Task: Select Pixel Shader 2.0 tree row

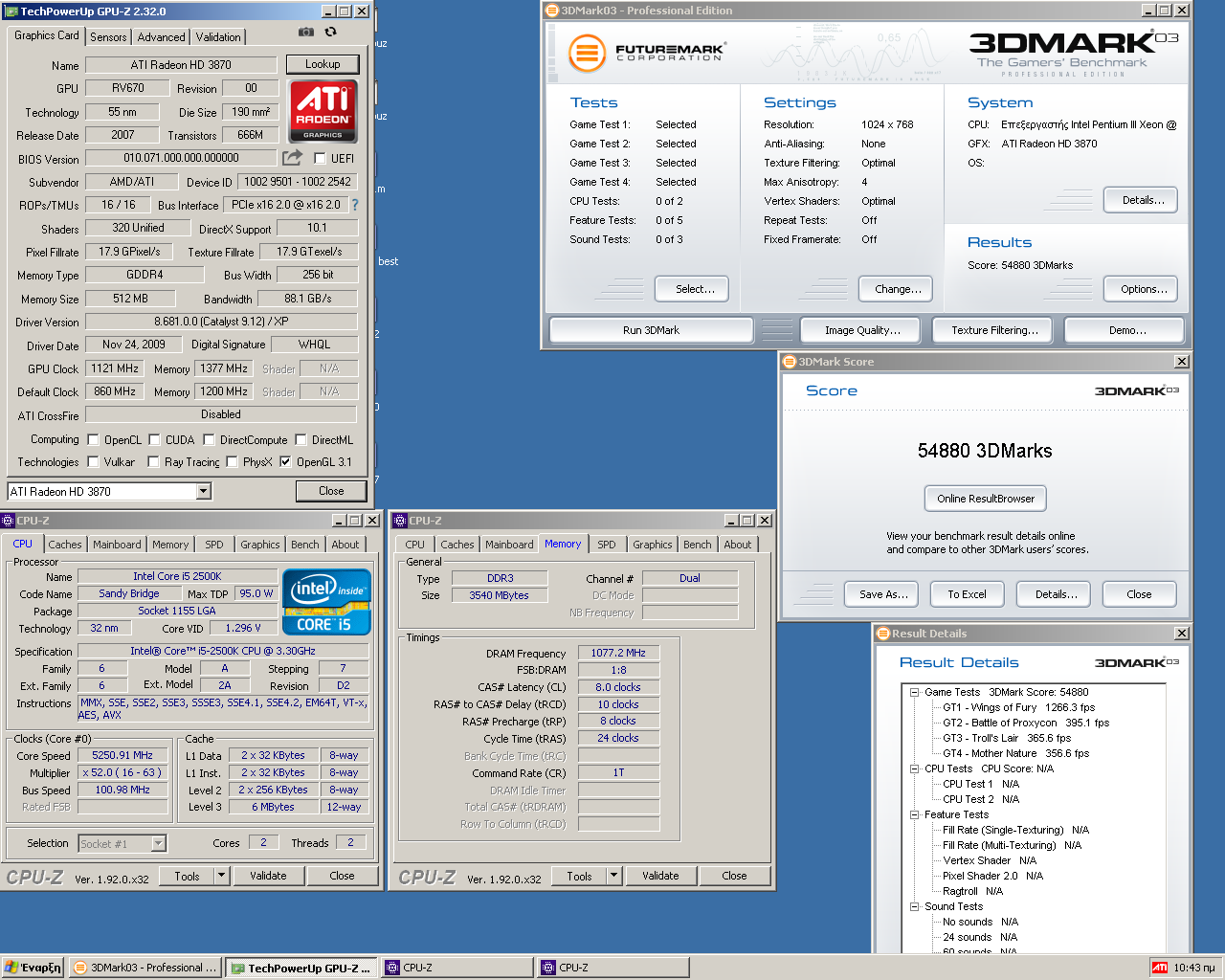Action: coord(992,876)
